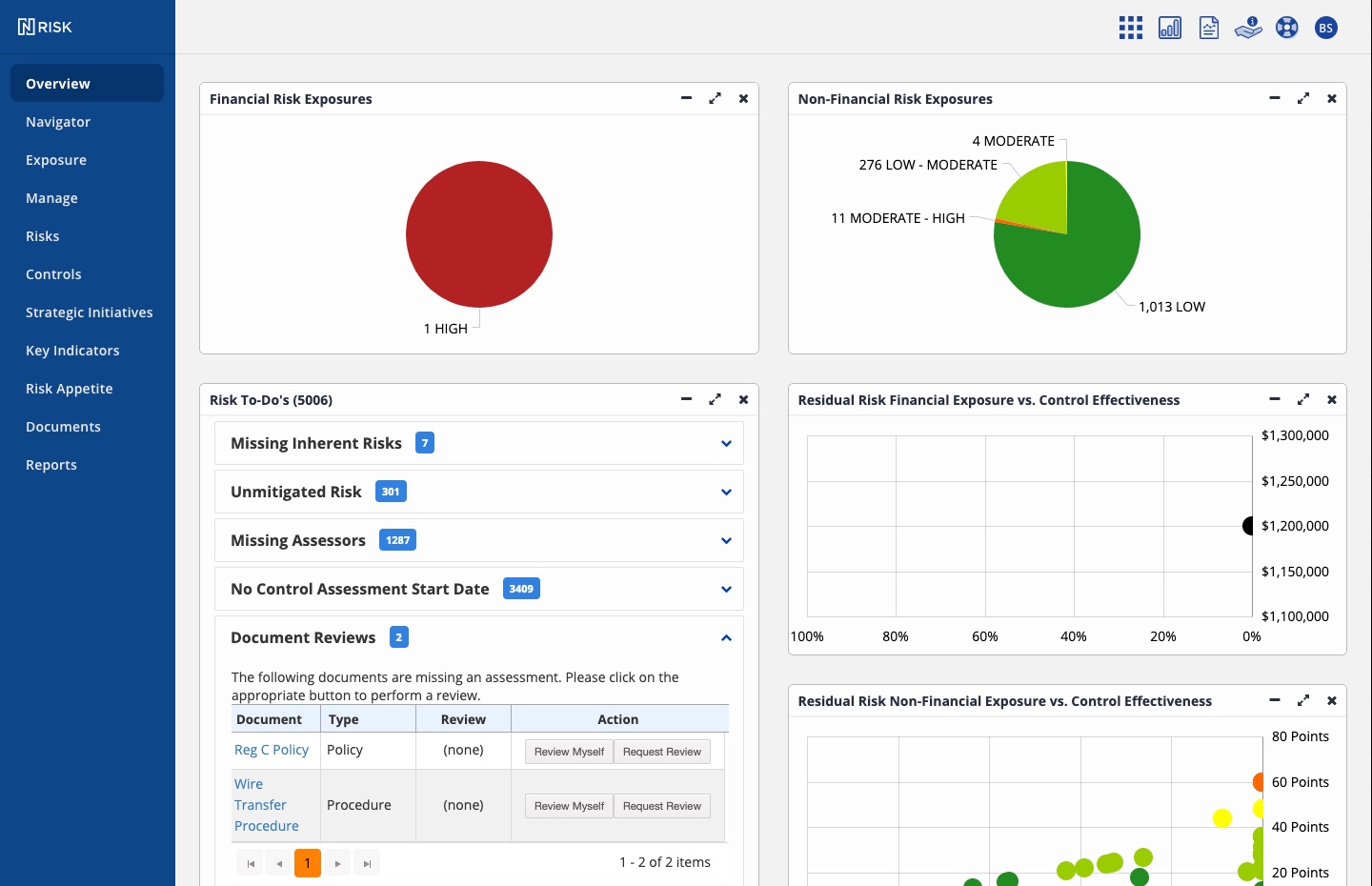This screenshot has width=1372, height=886.
Task: Expand the No Control Assessment Start Date section
Action: click(726, 589)
